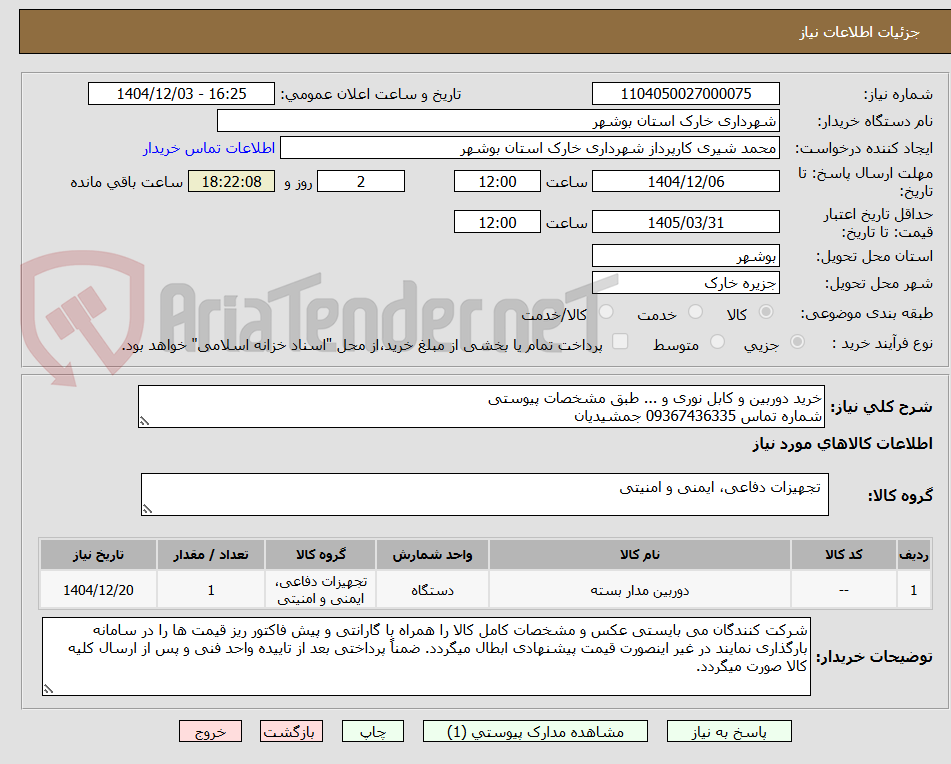Image resolution: width=951 pixels, height=764 pixels.
Task: Click the کد کالا column header
Action: 844,555
